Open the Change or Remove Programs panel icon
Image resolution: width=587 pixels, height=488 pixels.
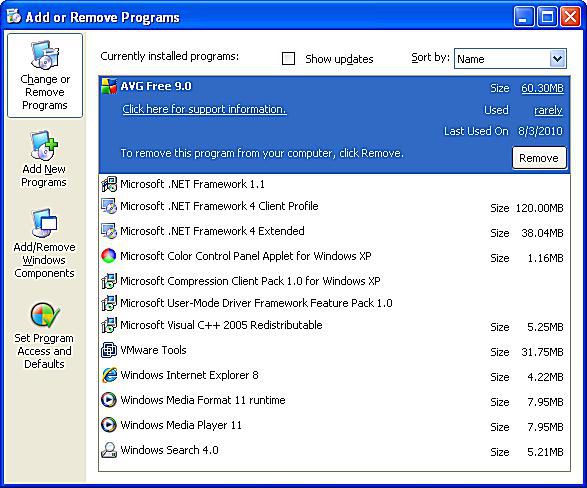click(45, 55)
